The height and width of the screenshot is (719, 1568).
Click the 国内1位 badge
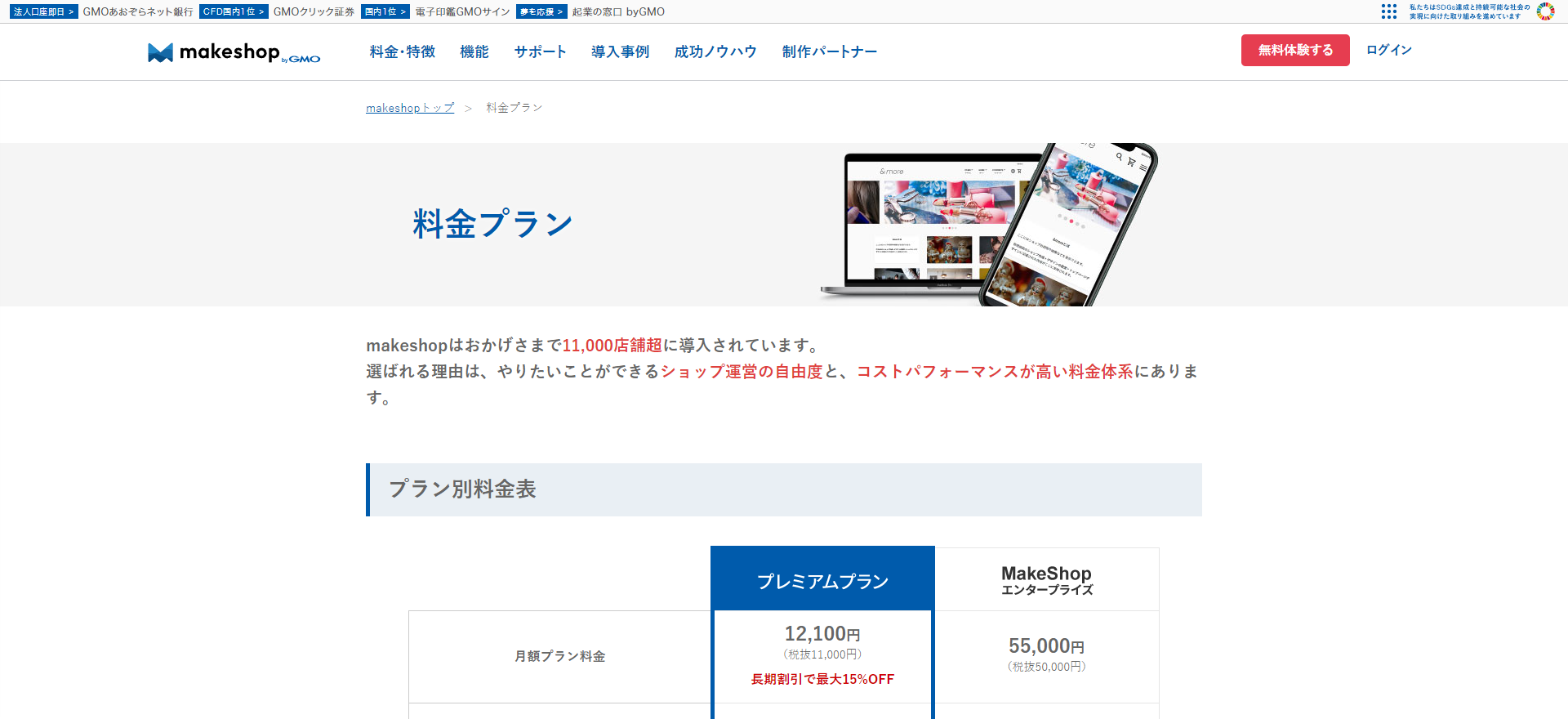click(385, 11)
